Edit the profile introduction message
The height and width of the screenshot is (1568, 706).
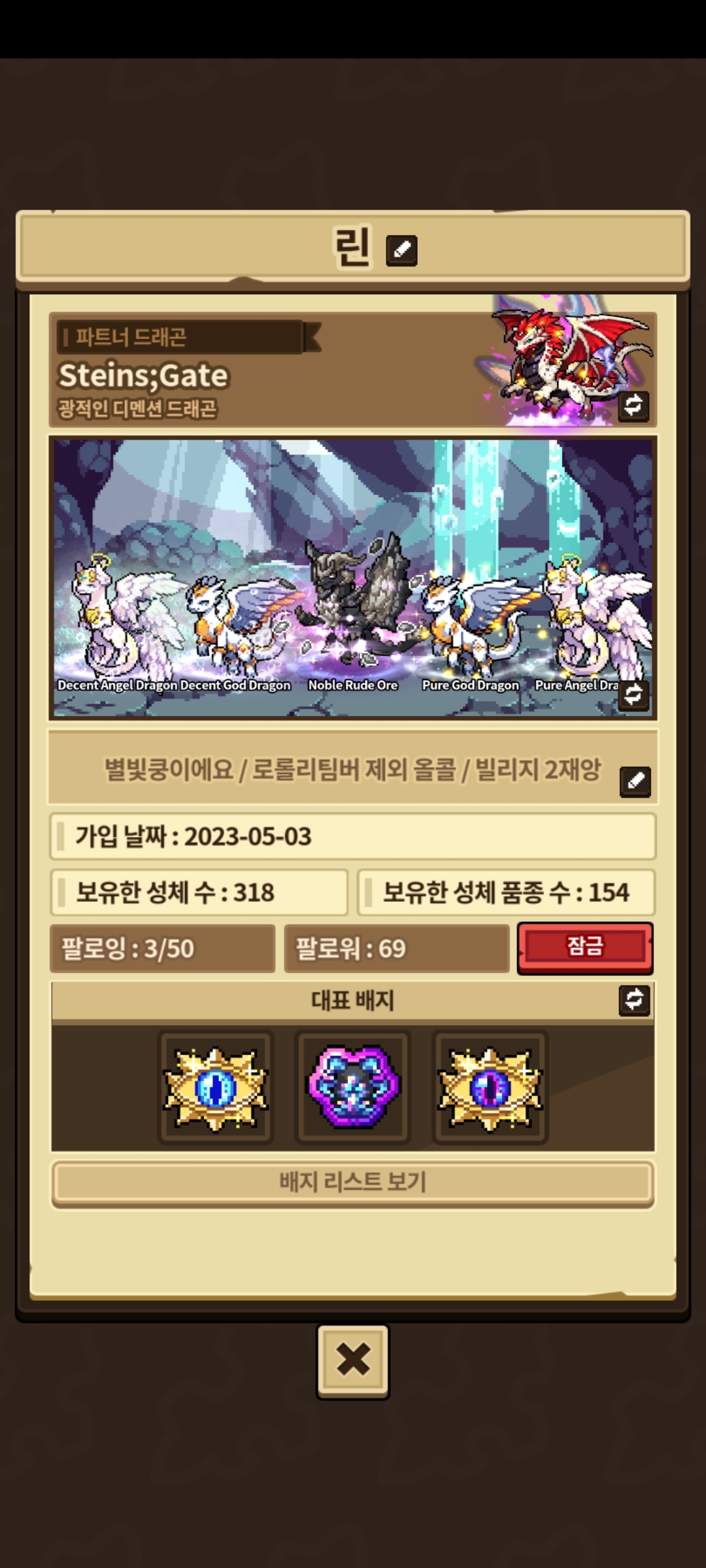tap(635, 781)
